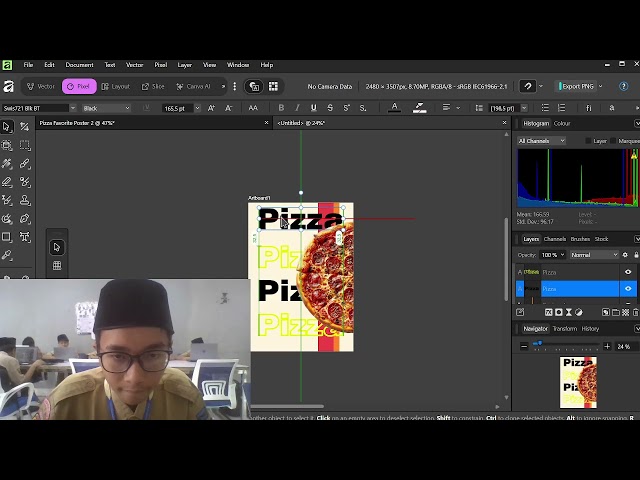640x480 pixels.
Task: Click the text colour A swatch
Action: [394, 108]
